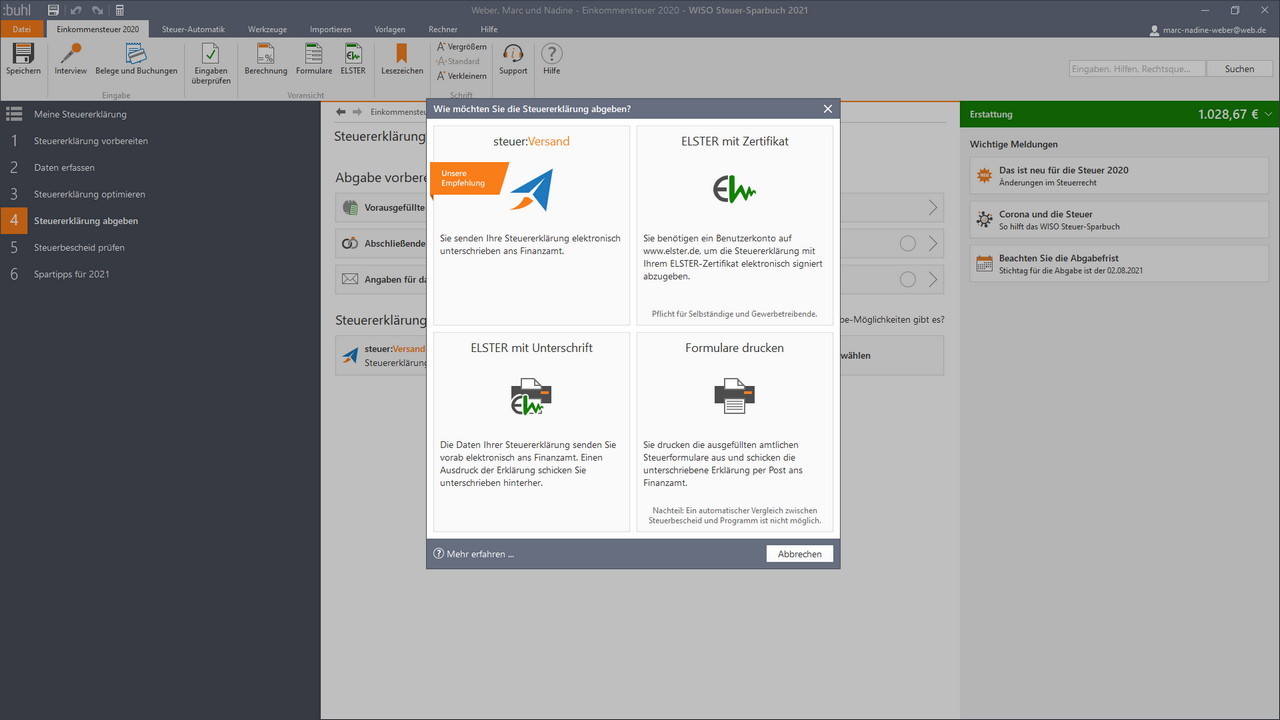The image size is (1280, 720).
Task: Open Support headset icon
Action: click(x=513, y=54)
